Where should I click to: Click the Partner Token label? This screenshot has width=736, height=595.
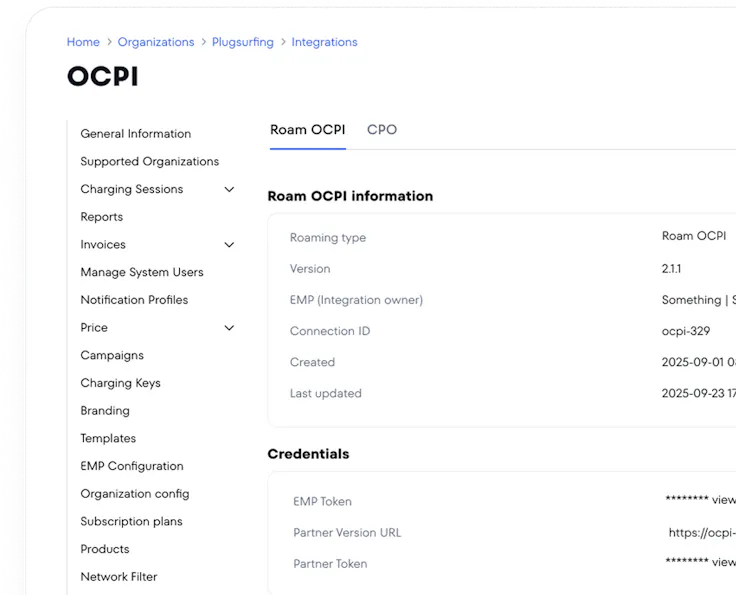pyautogui.click(x=330, y=564)
